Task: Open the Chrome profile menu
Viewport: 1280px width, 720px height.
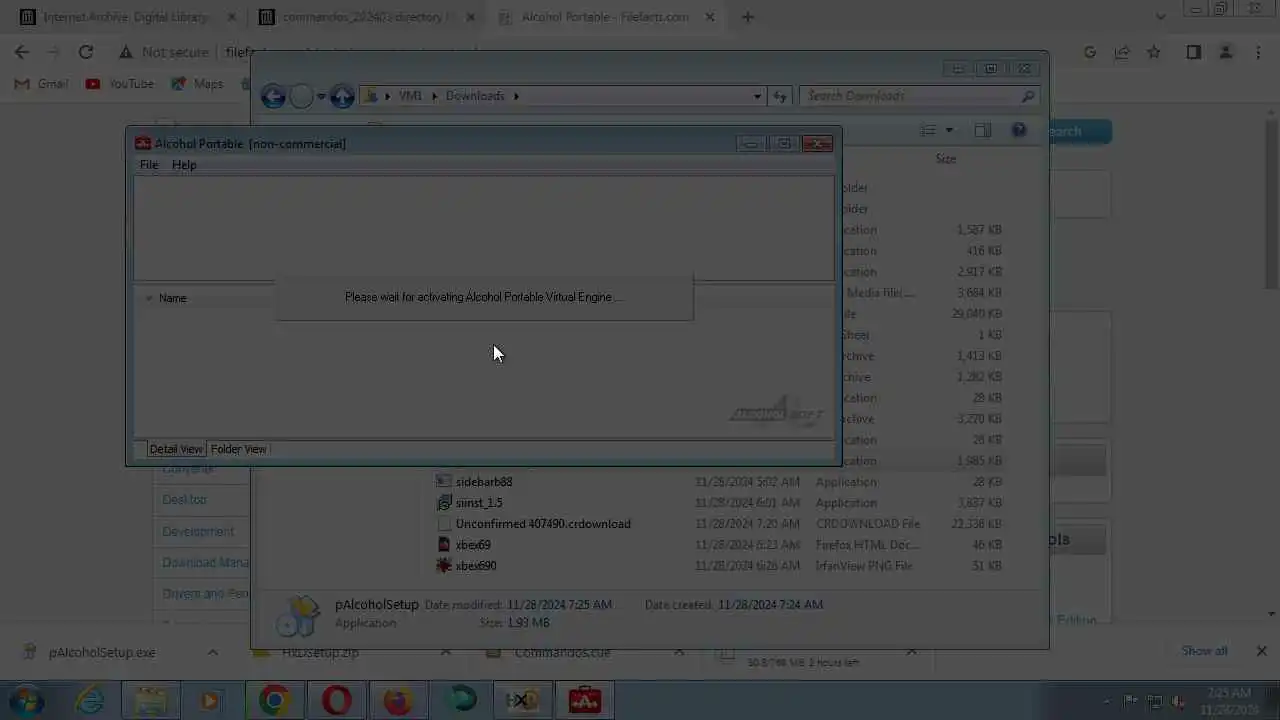Action: [x=1226, y=52]
